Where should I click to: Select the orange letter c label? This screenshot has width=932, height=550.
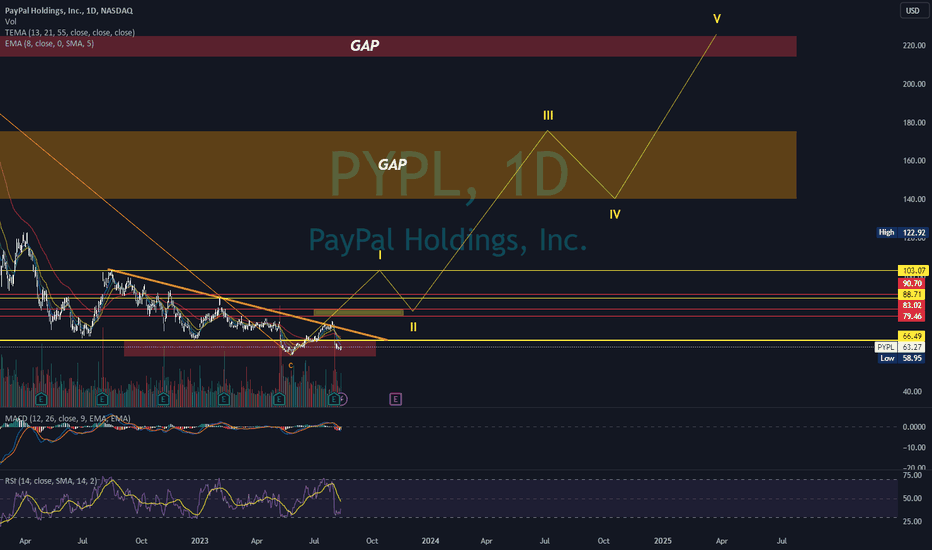tap(291, 365)
